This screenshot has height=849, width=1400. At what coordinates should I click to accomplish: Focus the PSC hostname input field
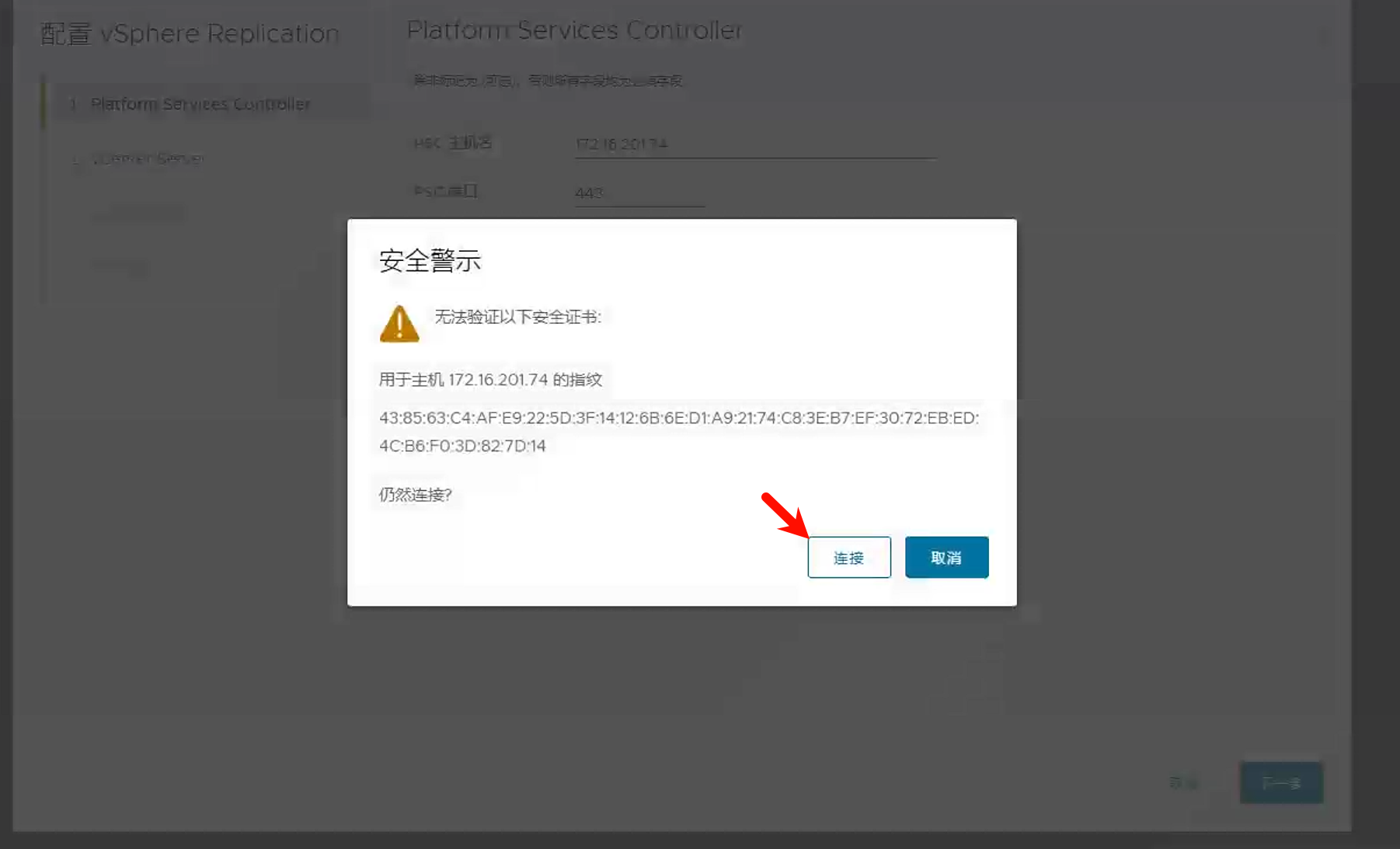(754, 144)
